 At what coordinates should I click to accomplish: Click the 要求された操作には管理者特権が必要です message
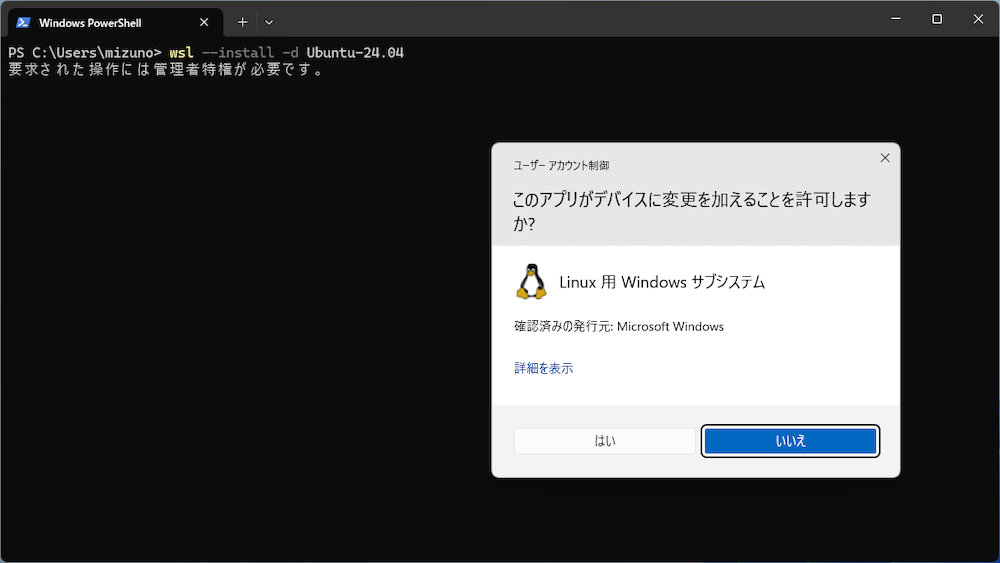(166, 69)
